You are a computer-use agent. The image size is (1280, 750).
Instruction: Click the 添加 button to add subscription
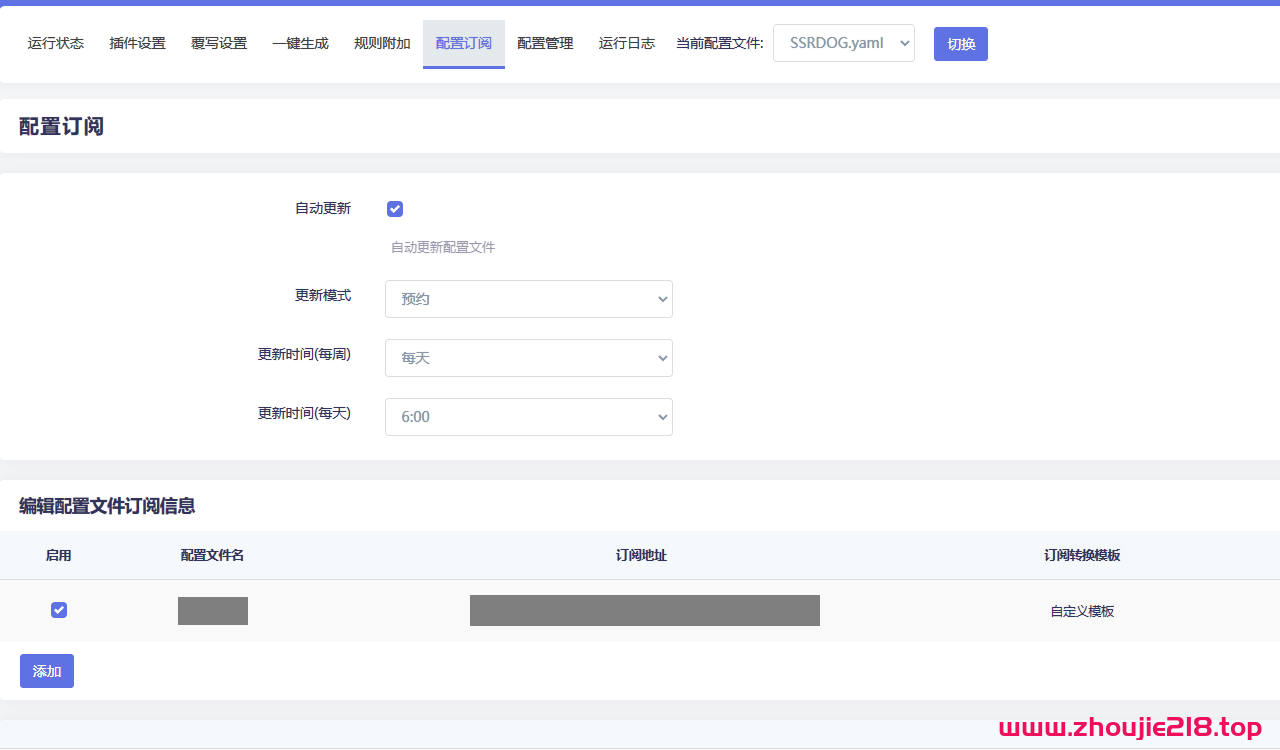[46, 670]
